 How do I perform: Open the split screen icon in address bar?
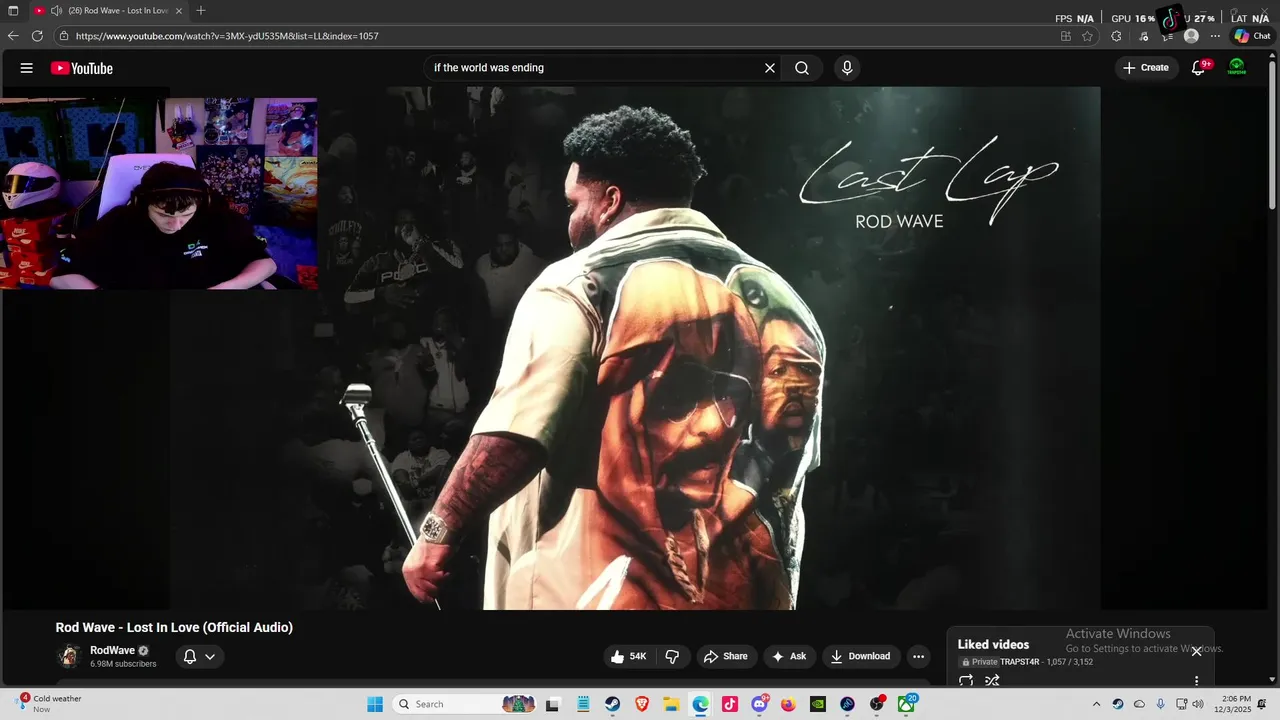click(1066, 36)
